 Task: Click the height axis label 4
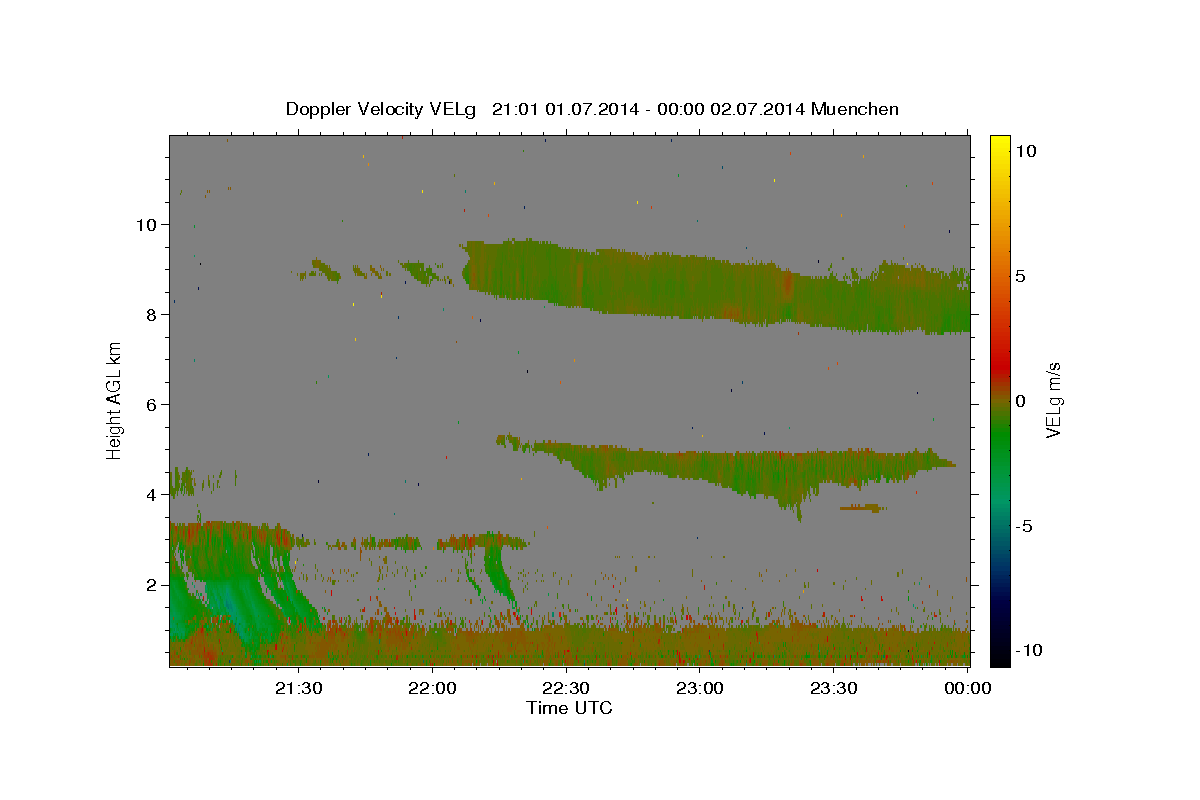point(150,495)
